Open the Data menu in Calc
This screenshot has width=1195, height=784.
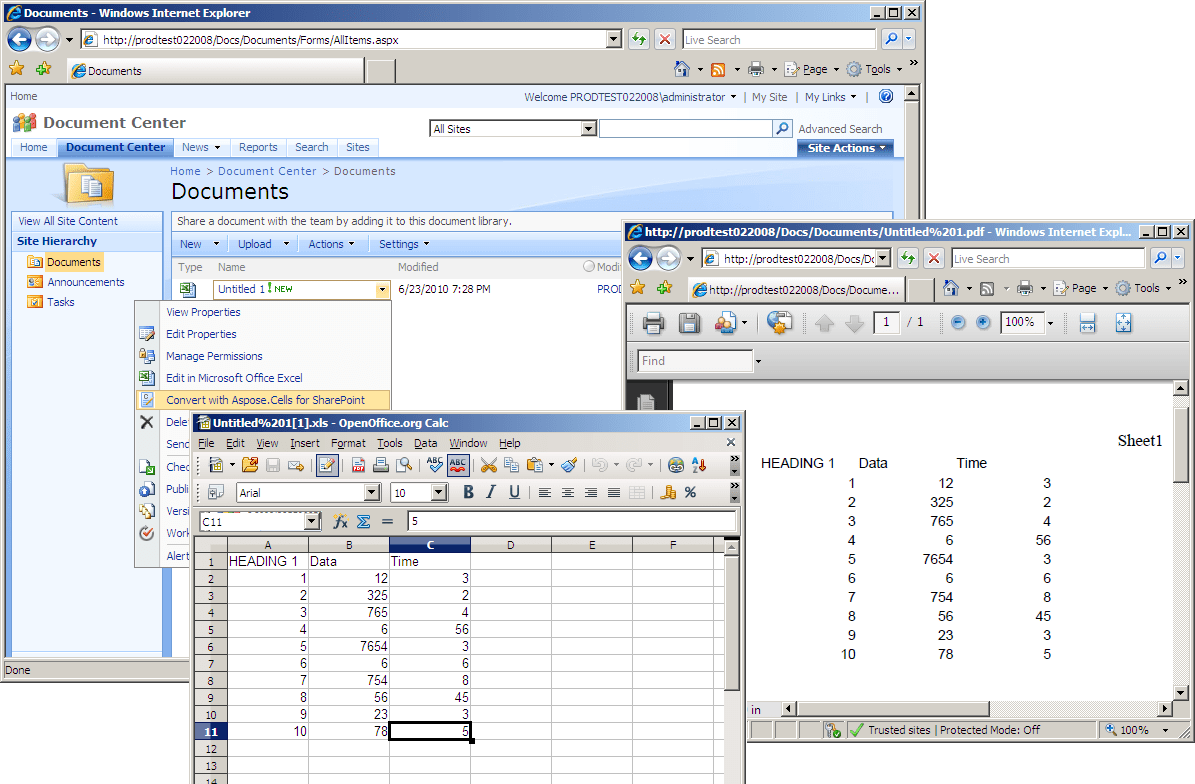425,443
